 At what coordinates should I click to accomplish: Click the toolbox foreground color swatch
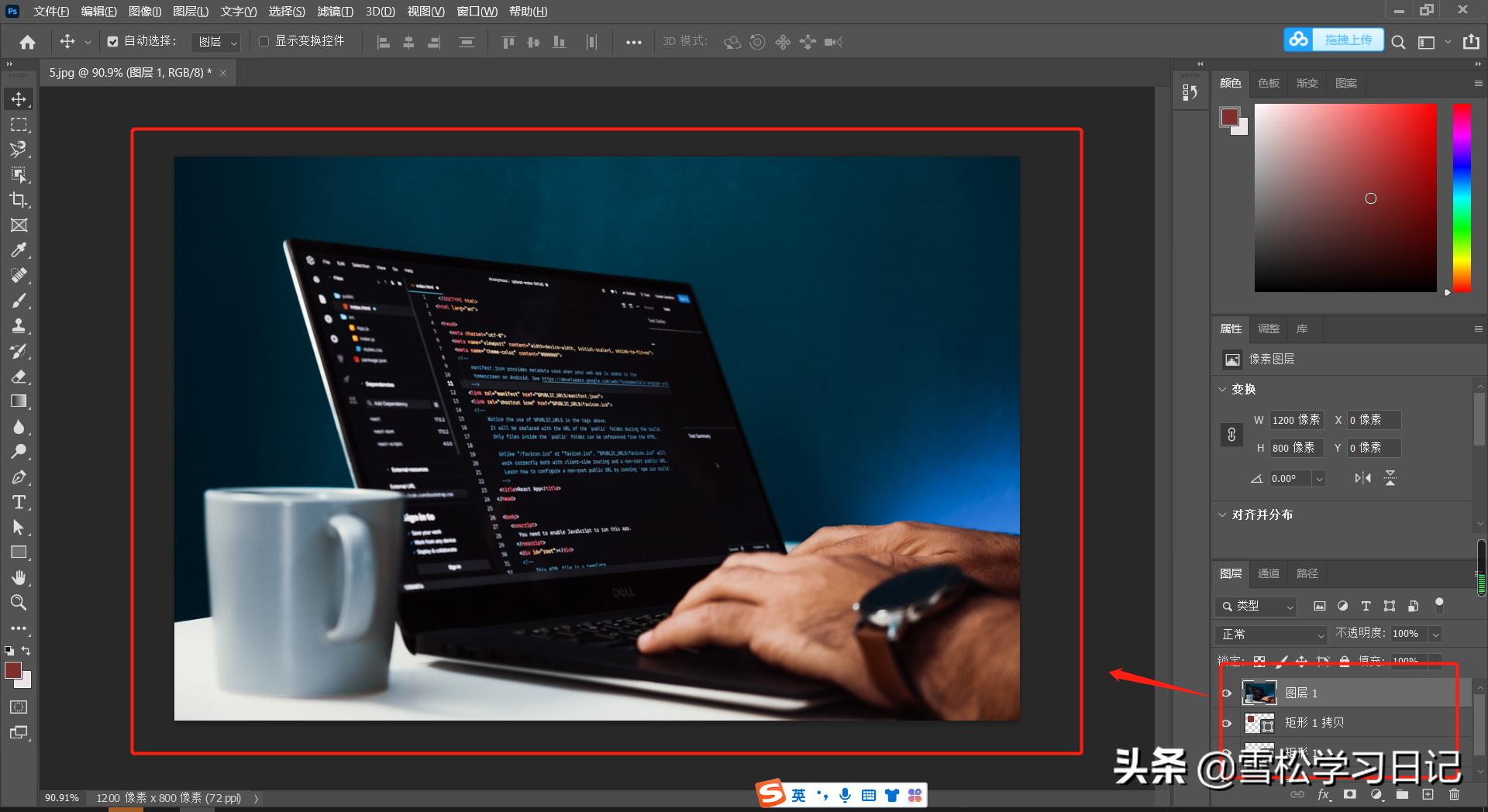pyautogui.click(x=13, y=670)
